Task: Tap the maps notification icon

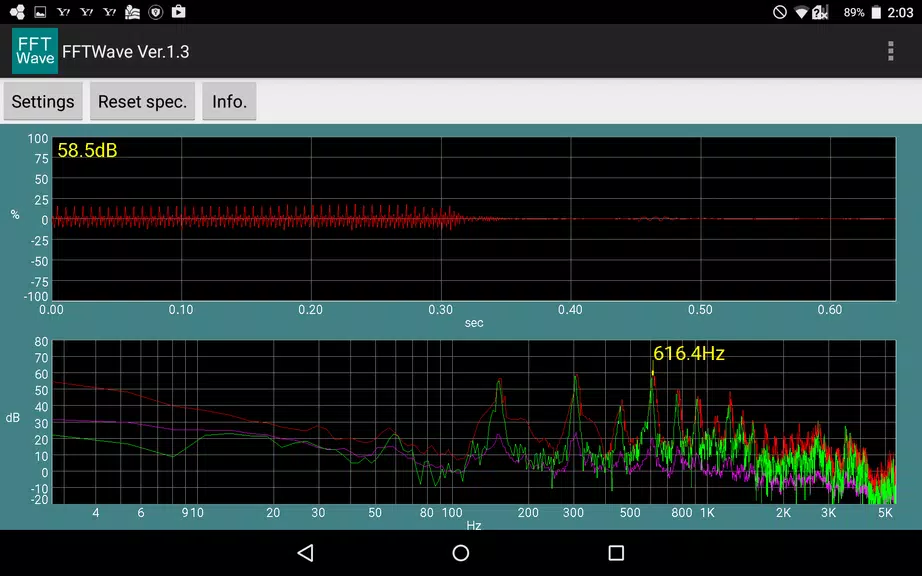Action: pyautogui.click(x=131, y=12)
